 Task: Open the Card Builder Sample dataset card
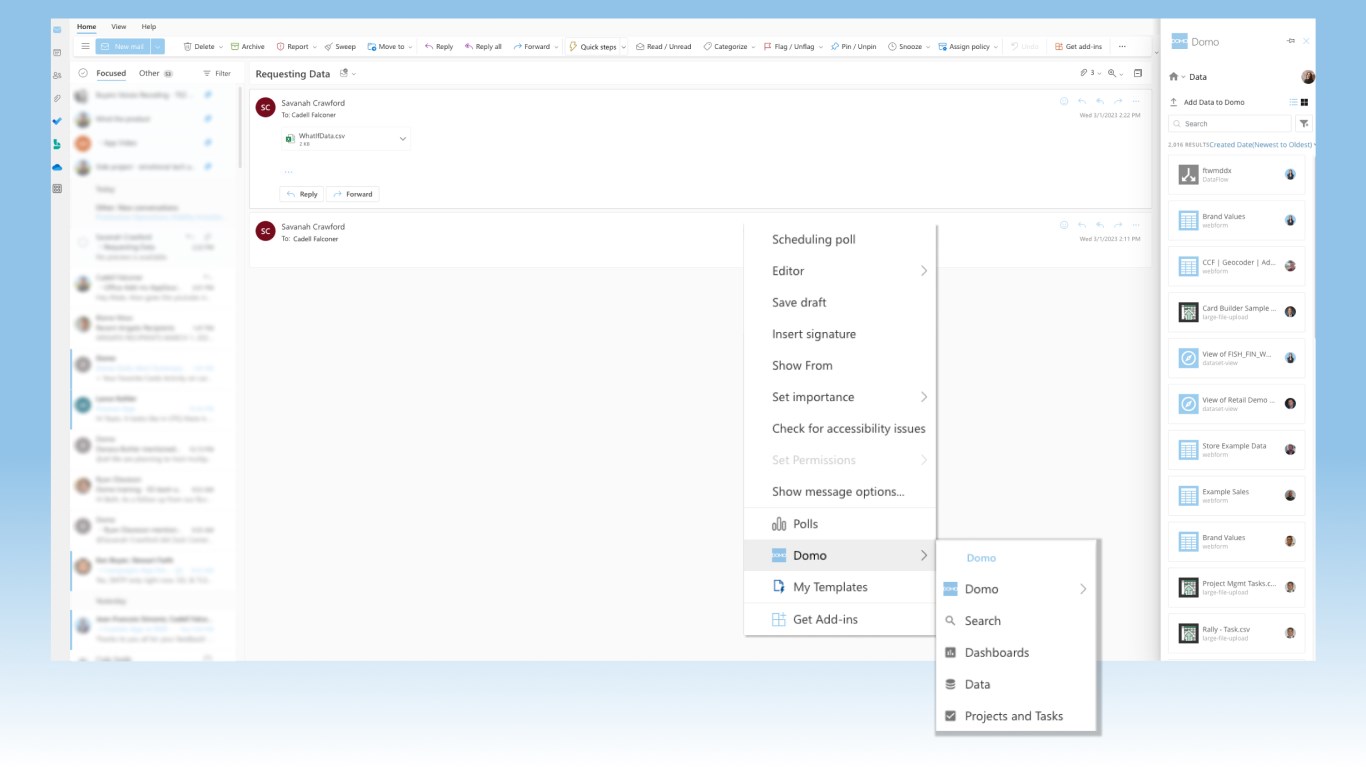pos(1237,312)
